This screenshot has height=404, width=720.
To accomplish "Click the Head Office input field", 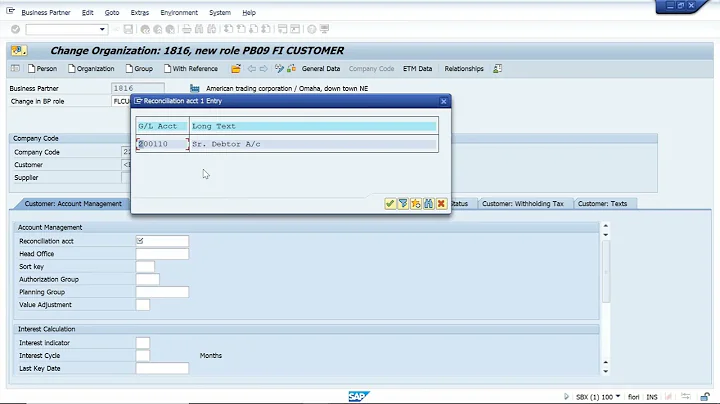I will click(x=162, y=254).
